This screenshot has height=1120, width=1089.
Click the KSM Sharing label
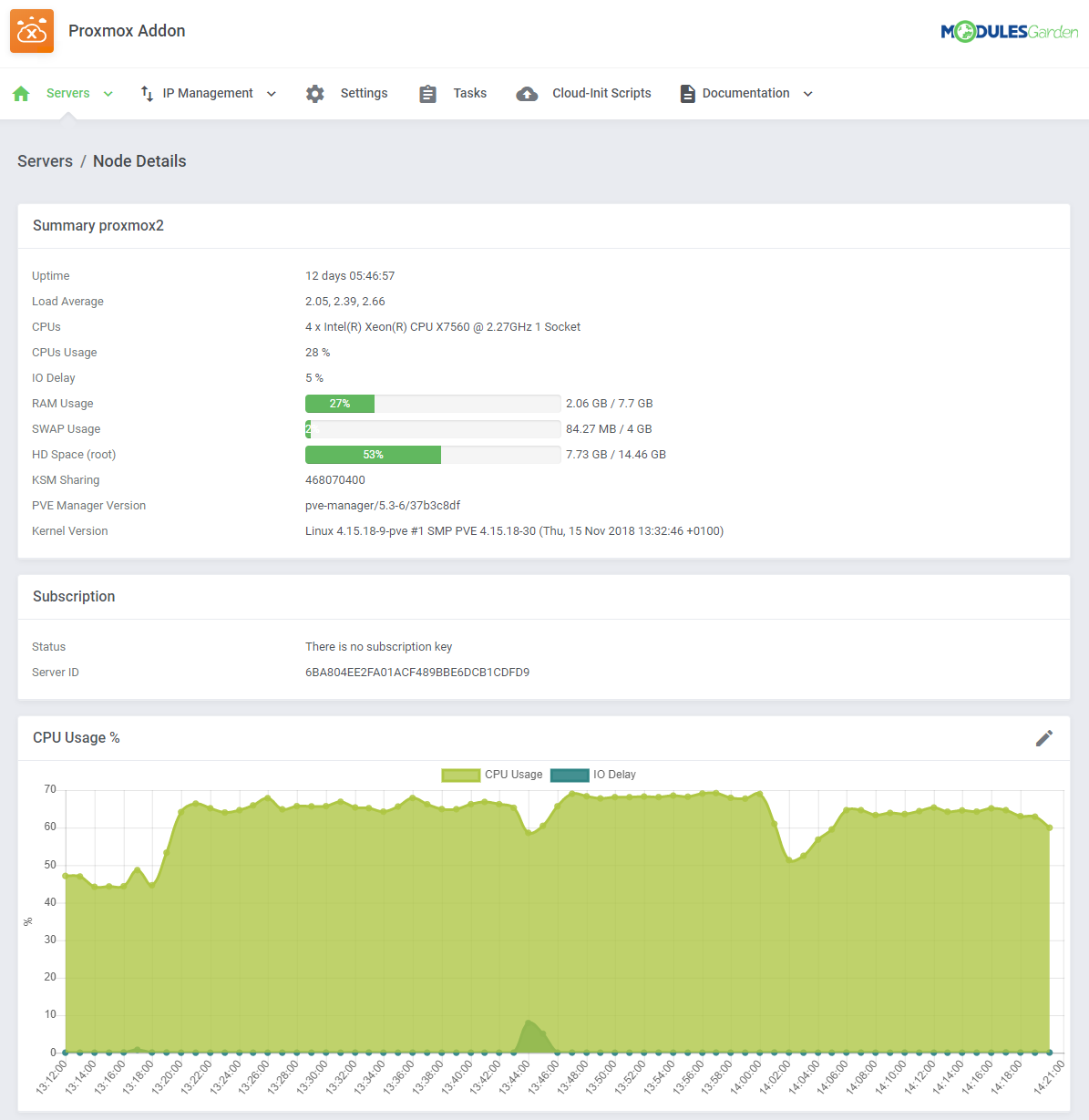66,480
